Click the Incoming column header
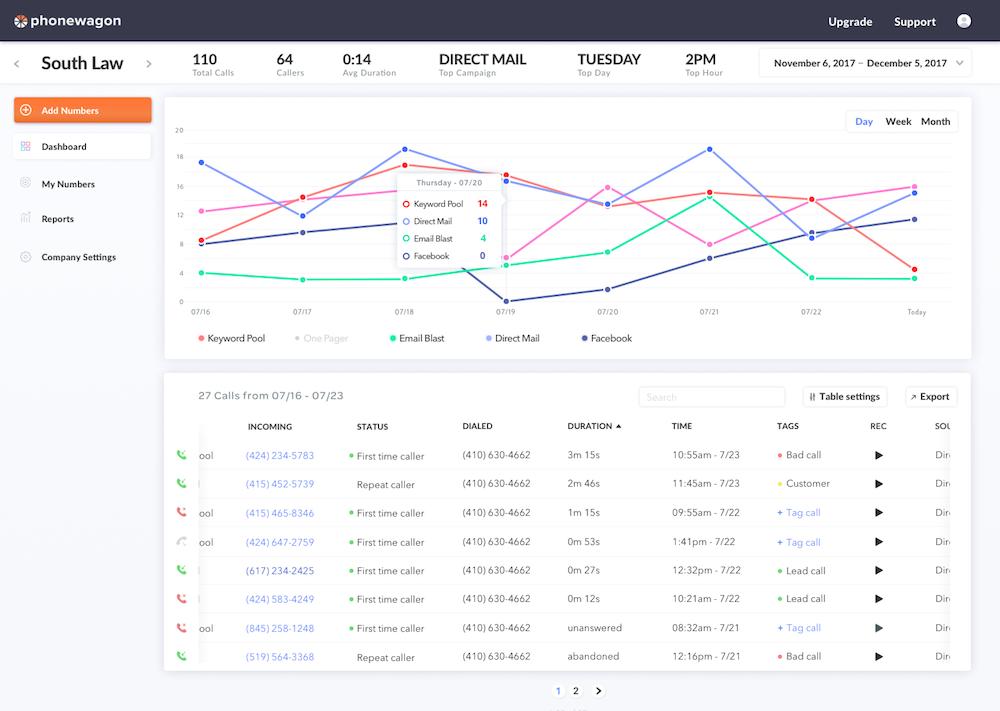Image resolution: width=1000 pixels, height=711 pixels. (270, 427)
